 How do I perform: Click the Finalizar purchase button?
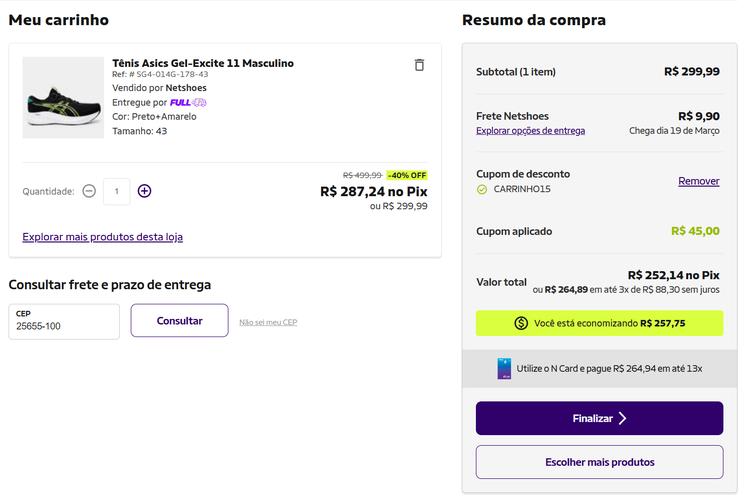(x=599, y=418)
